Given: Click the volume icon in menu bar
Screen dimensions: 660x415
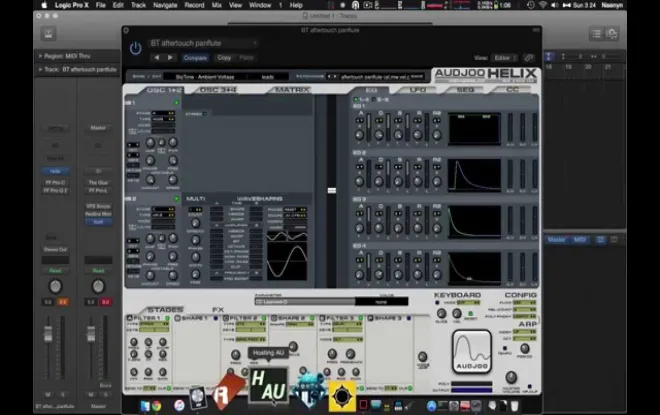Looking at the screenshot, I should (555, 5).
